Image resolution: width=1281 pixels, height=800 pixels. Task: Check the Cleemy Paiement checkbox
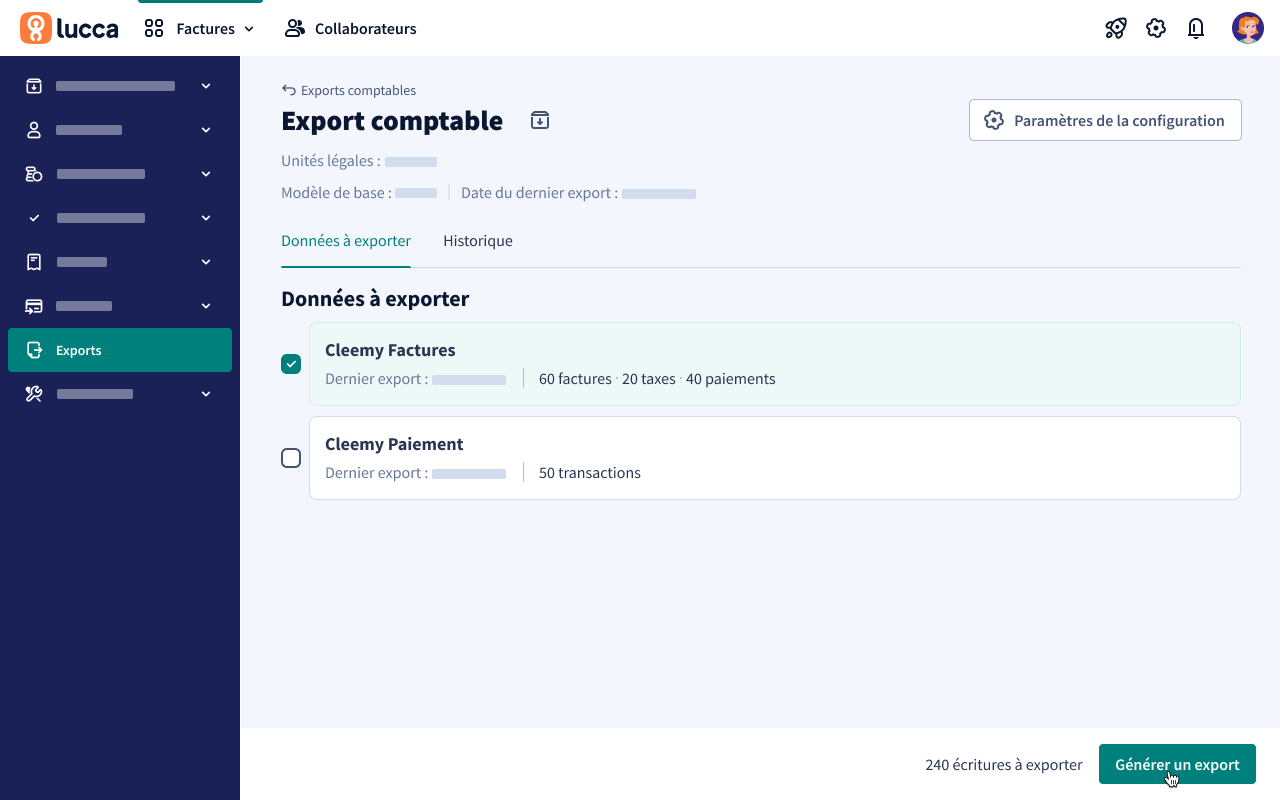[291, 458]
